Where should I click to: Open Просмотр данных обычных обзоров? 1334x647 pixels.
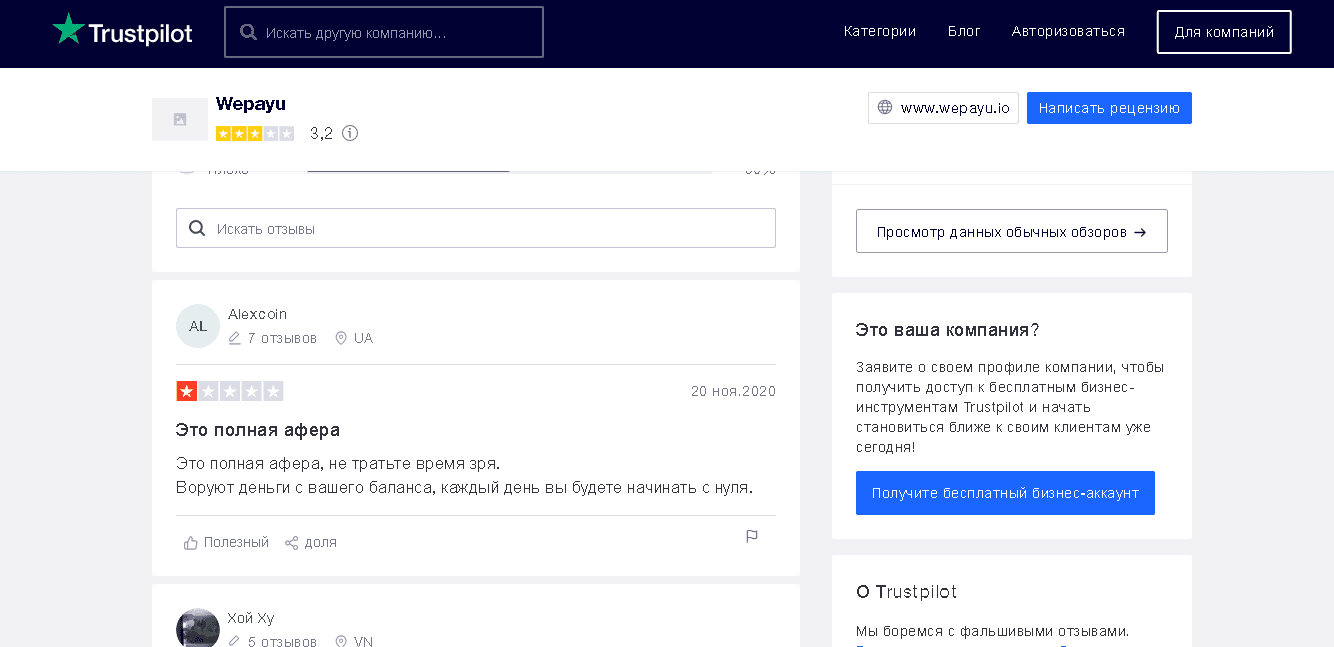(1011, 230)
